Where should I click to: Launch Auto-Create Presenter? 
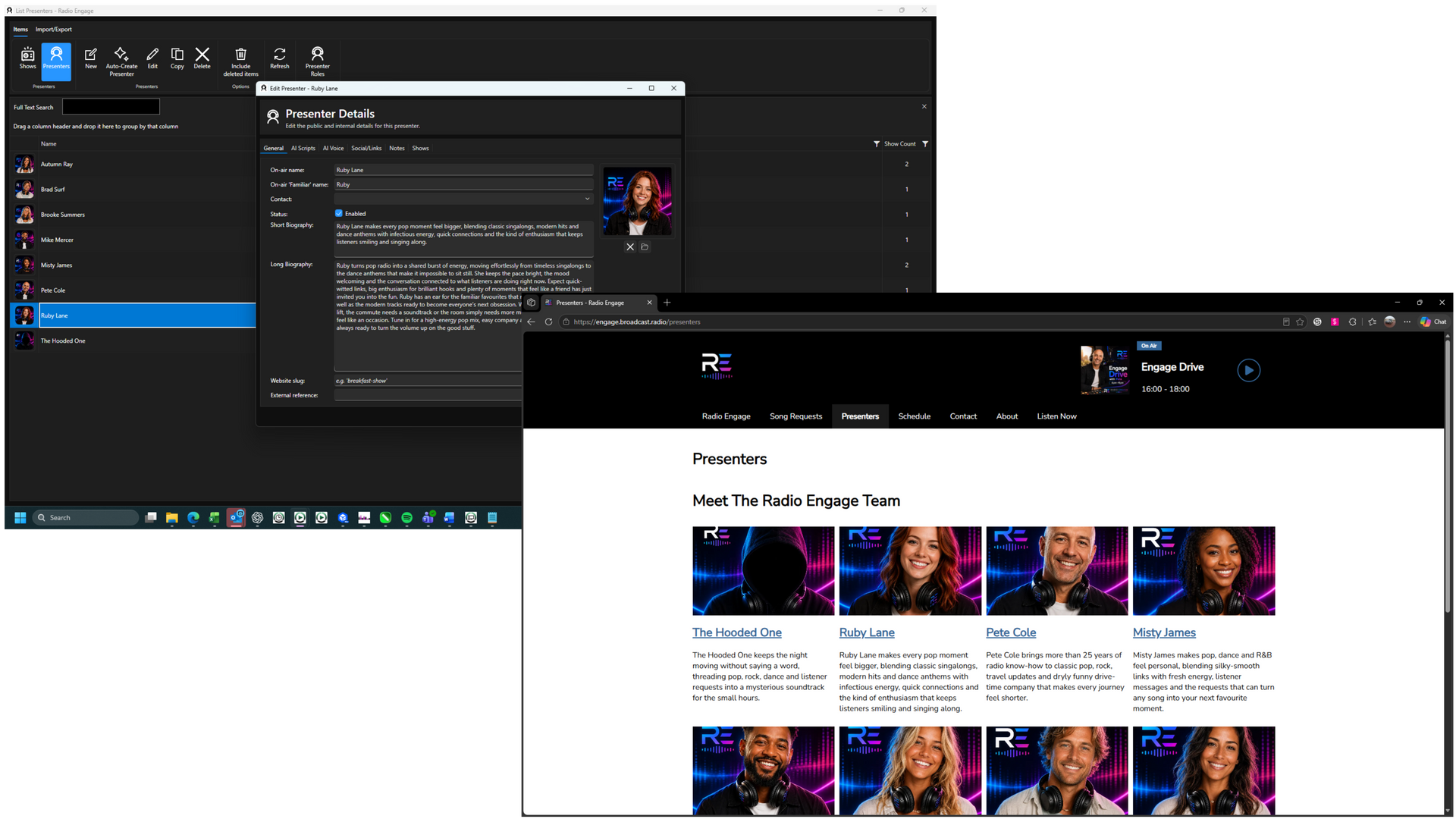[x=121, y=61]
